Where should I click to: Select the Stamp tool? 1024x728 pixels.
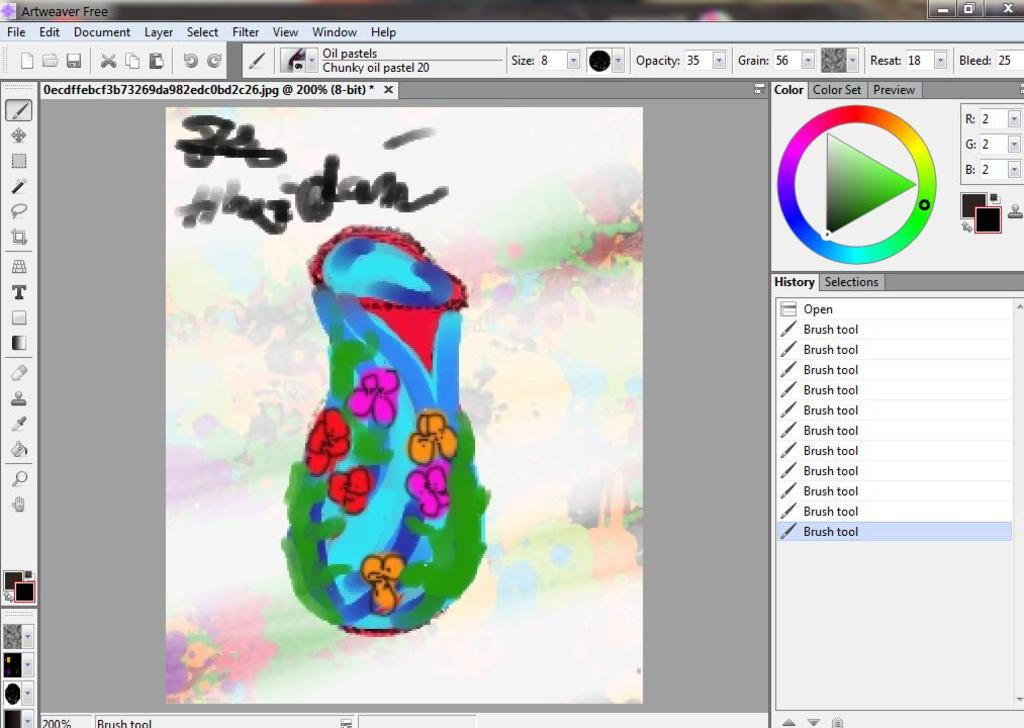(19, 398)
